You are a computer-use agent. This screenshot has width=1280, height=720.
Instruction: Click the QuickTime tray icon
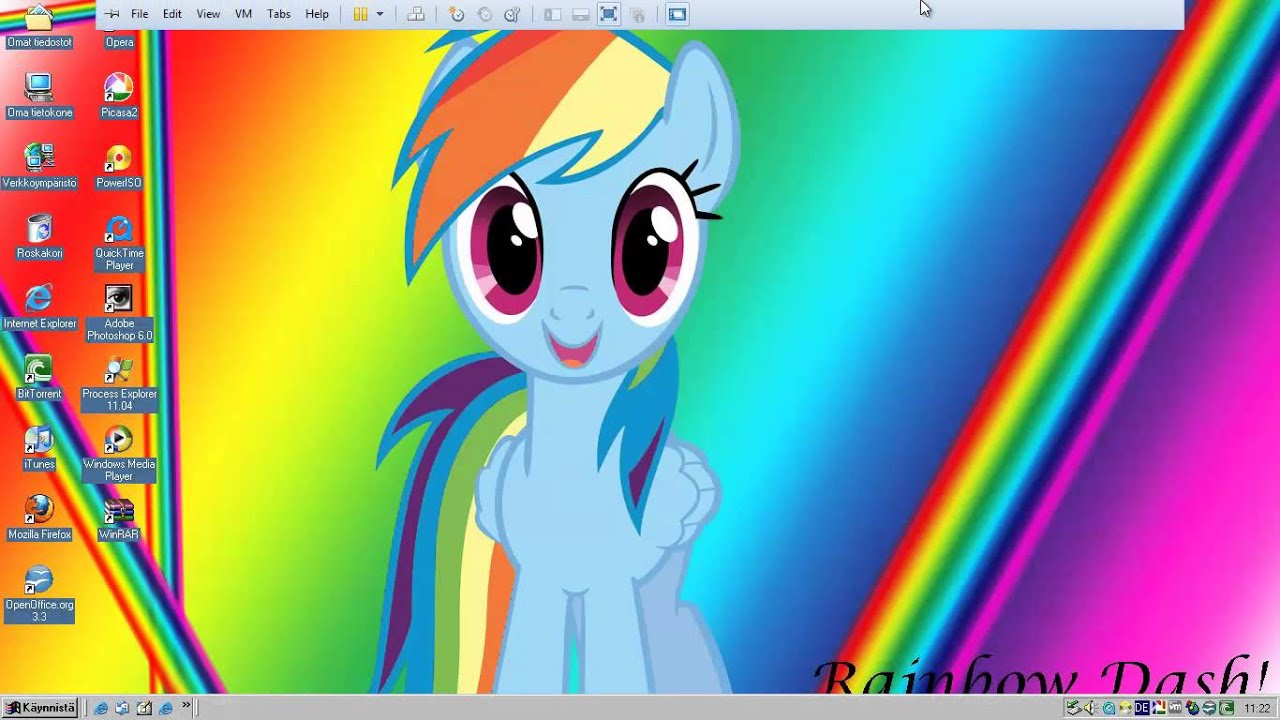[x=1108, y=708]
